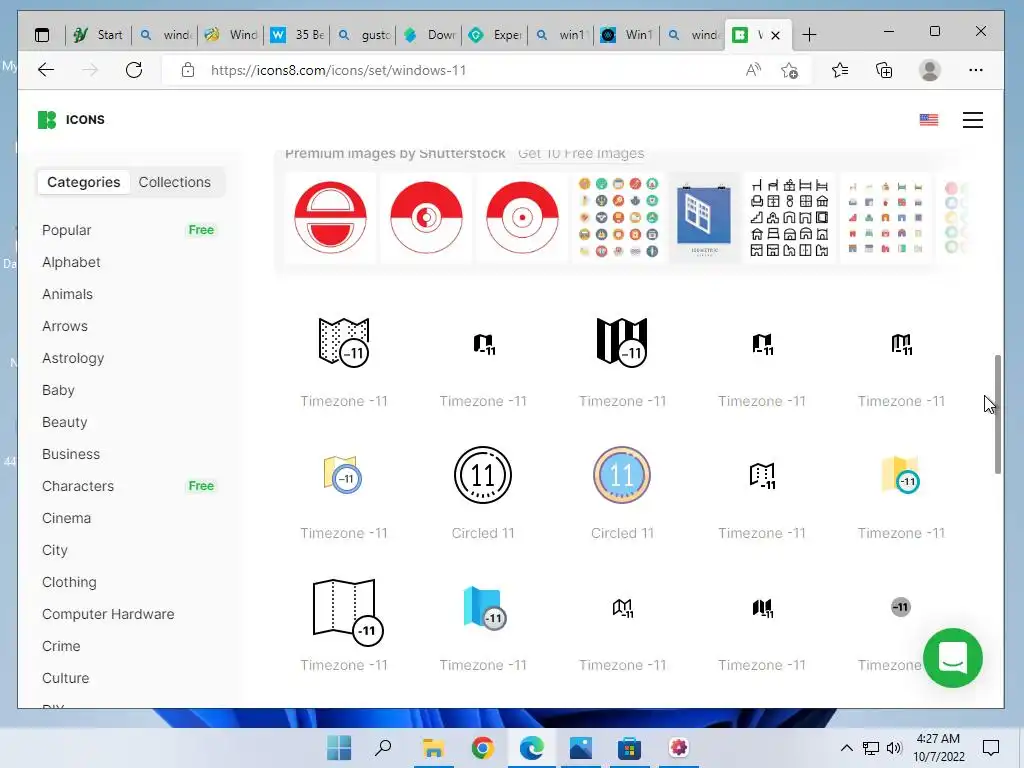Switch to the gusto browser tab
Screen dimensions: 1024x768
[364, 35]
